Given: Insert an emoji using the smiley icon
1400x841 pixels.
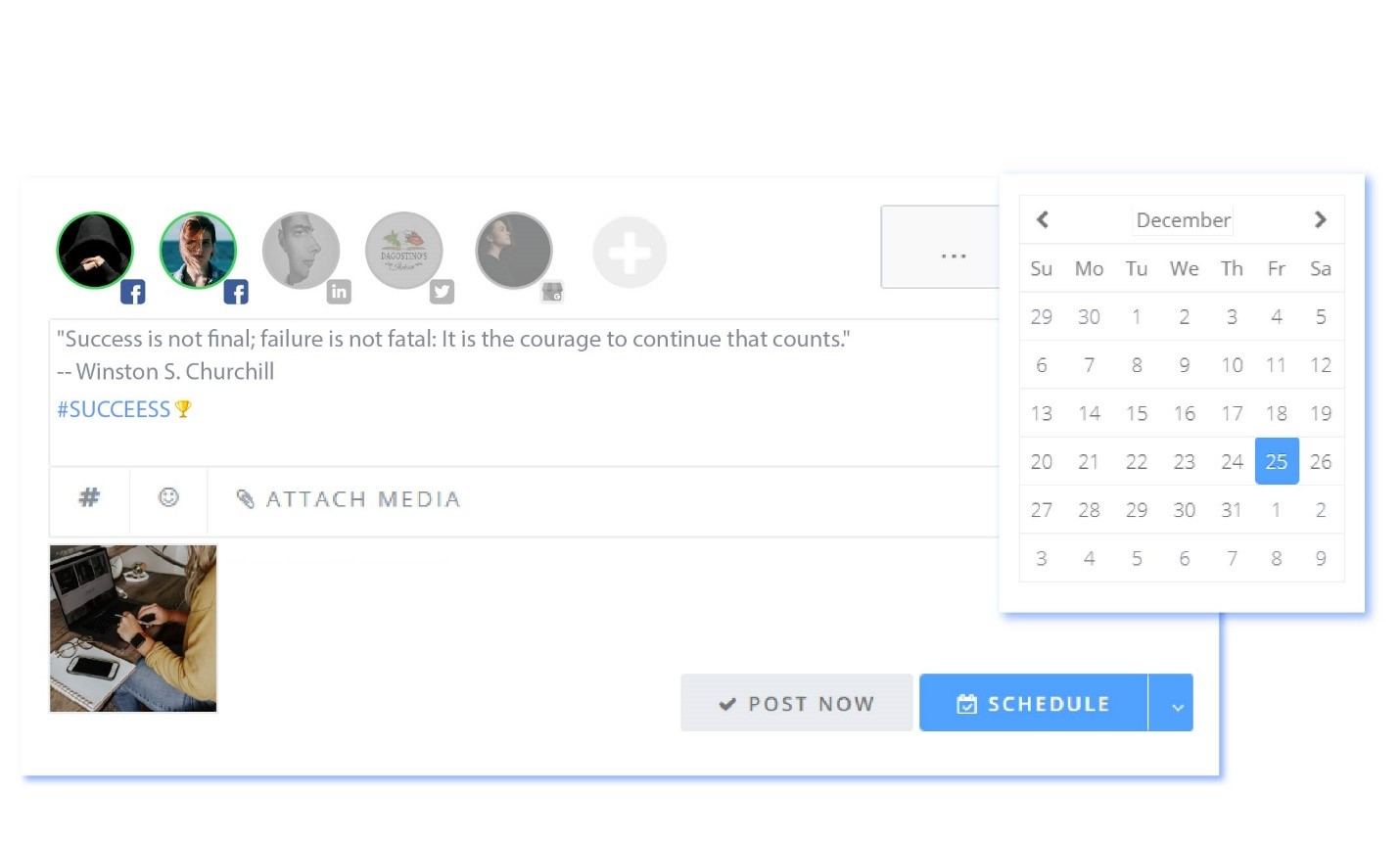Looking at the screenshot, I should coord(168,497).
